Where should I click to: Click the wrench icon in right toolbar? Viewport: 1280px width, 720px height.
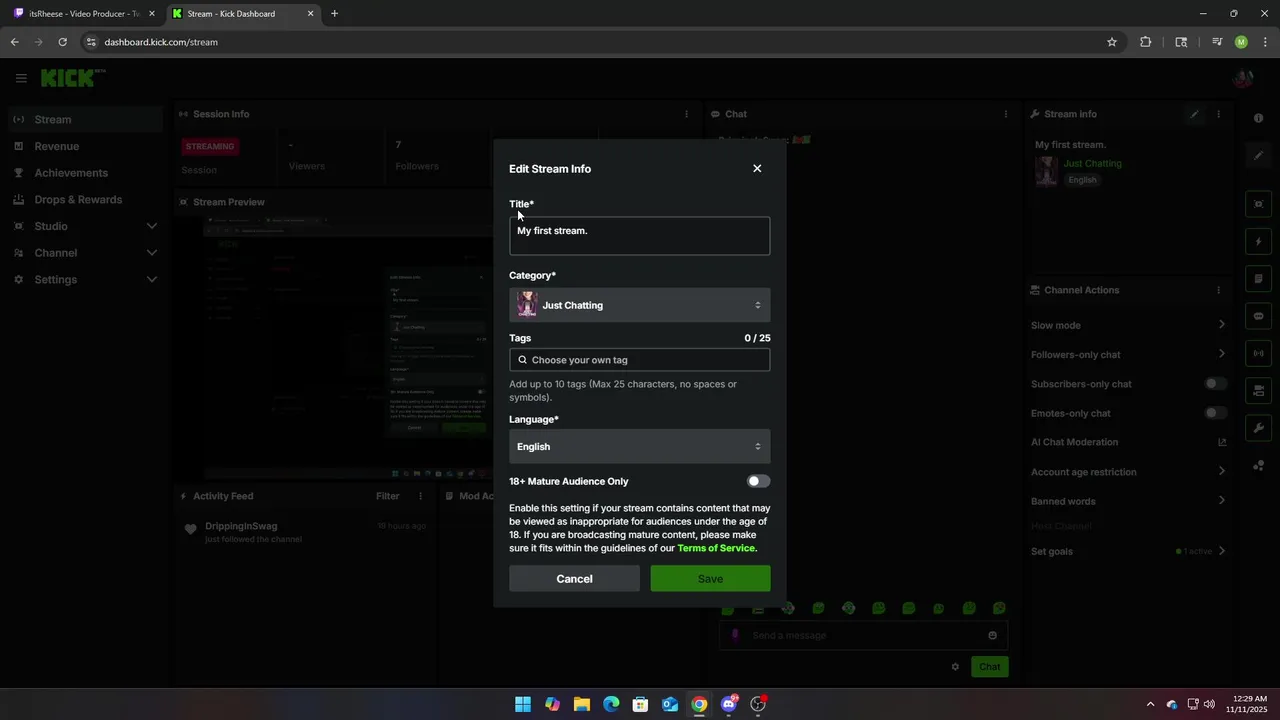point(1258,428)
